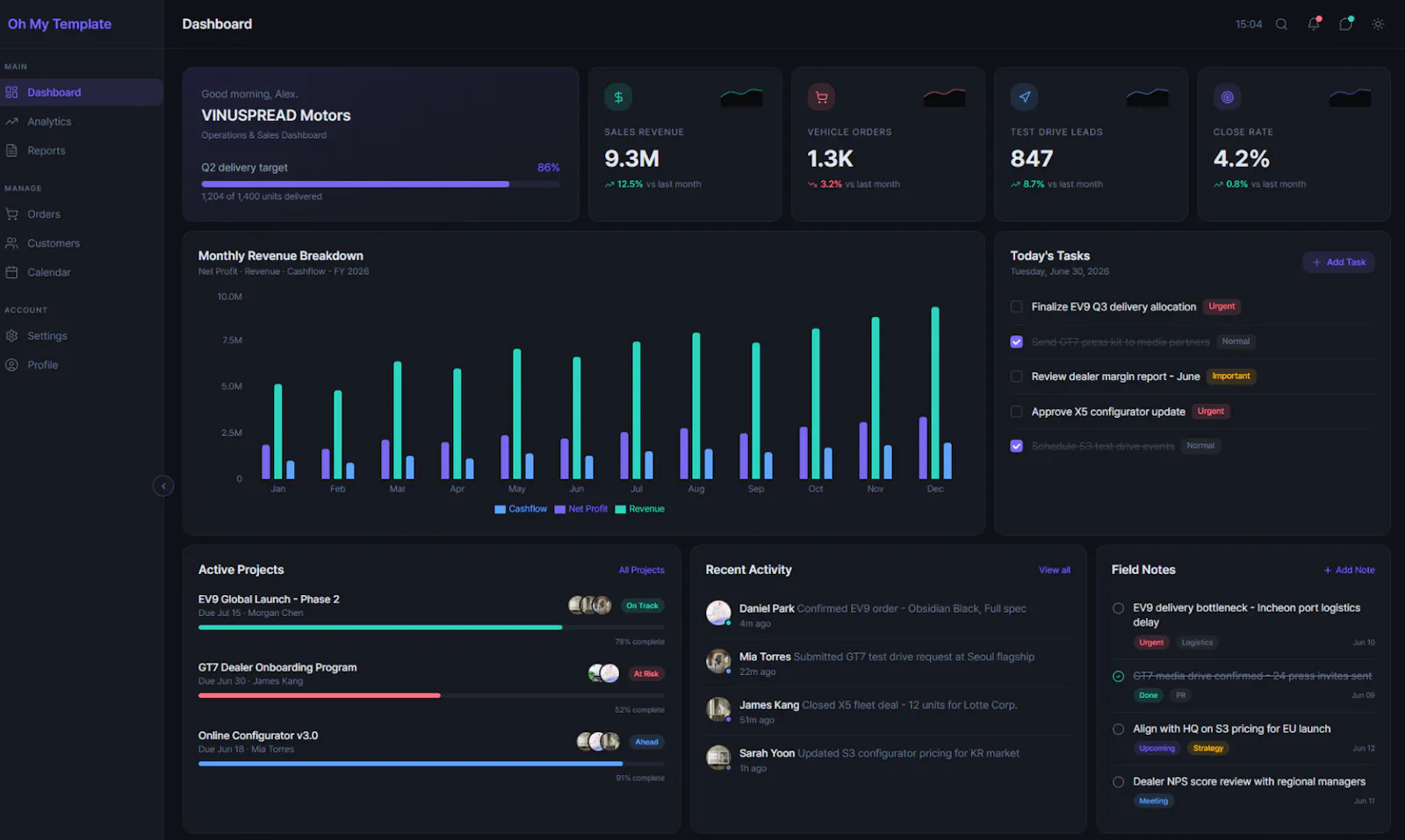The height and width of the screenshot is (840, 1405).
Task: Navigate to Orders in the sidebar
Action: [82, 214]
